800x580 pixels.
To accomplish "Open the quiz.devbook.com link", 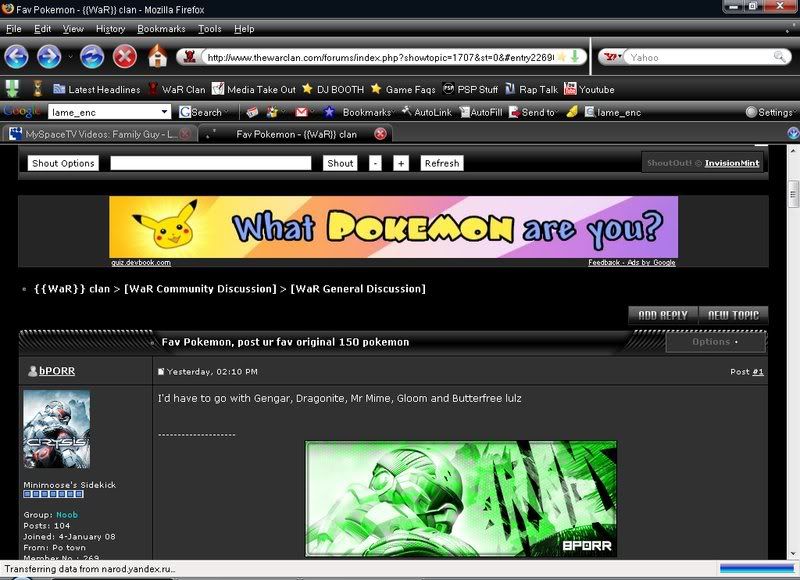I will click(141, 263).
